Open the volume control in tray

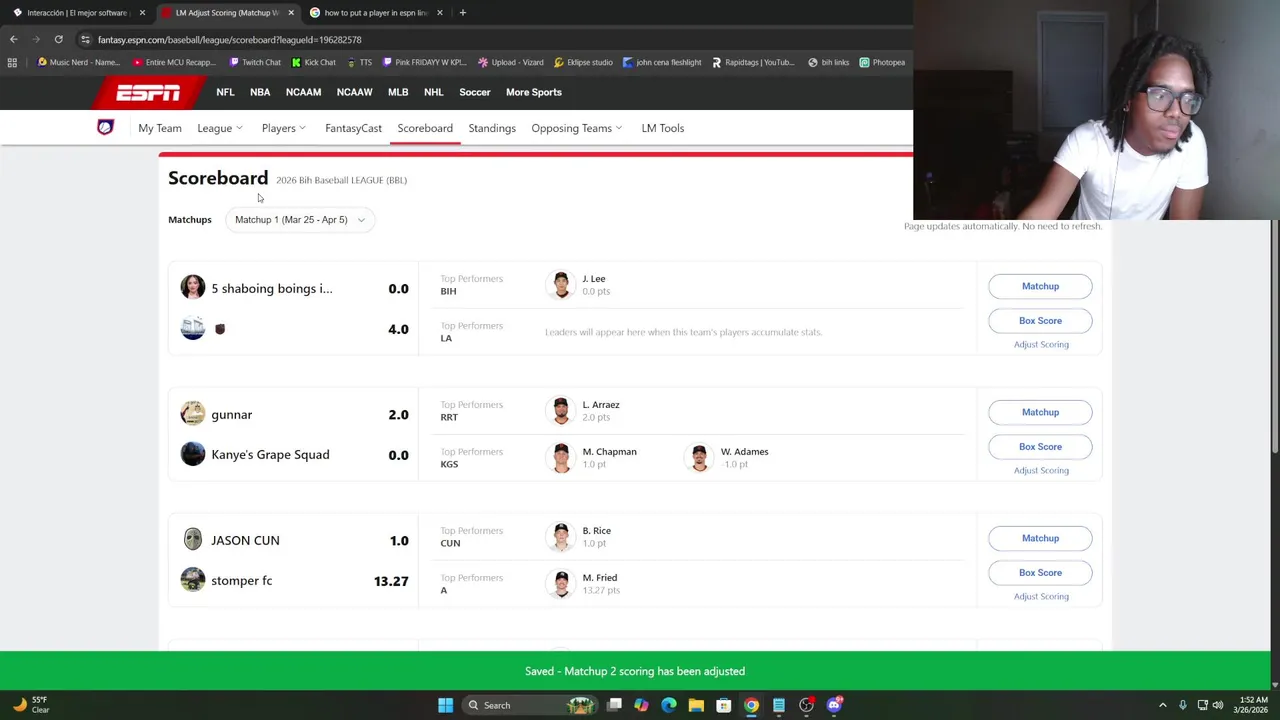pyautogui.click(x=1218, y=705)
